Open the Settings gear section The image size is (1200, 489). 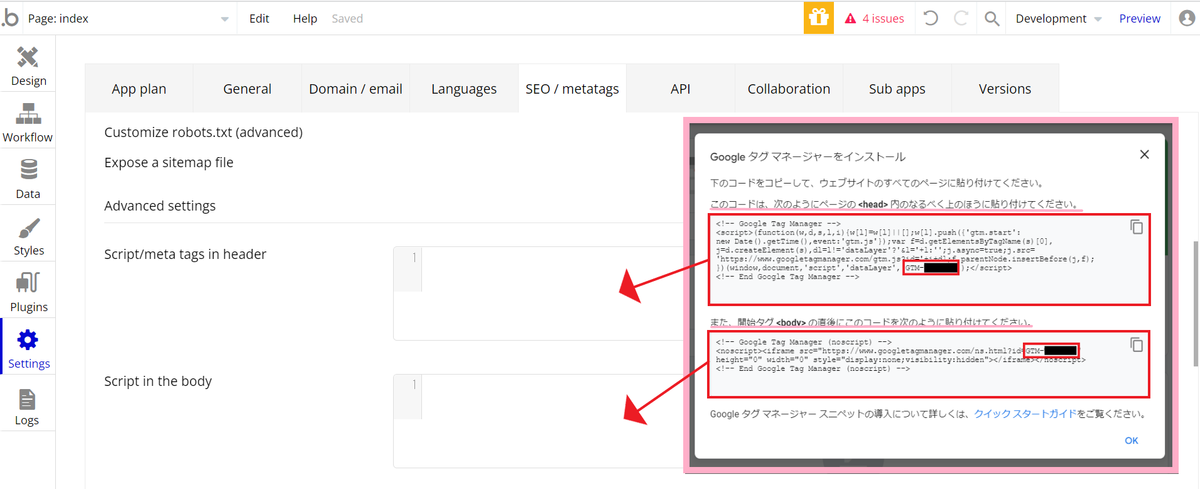coord(28,348)
